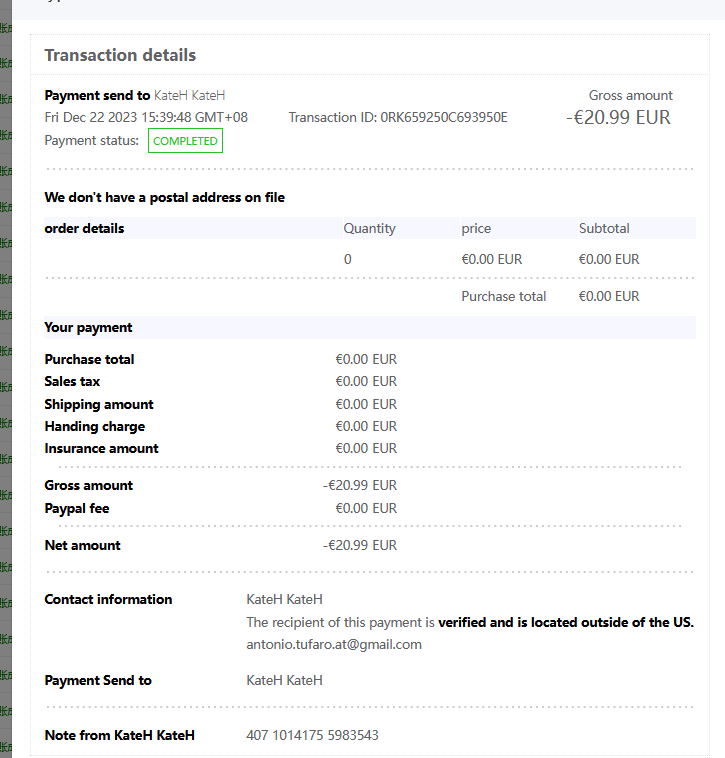Screen dimensions: 725x758
Task: Click the order details column header
Action: coord(84,228)
